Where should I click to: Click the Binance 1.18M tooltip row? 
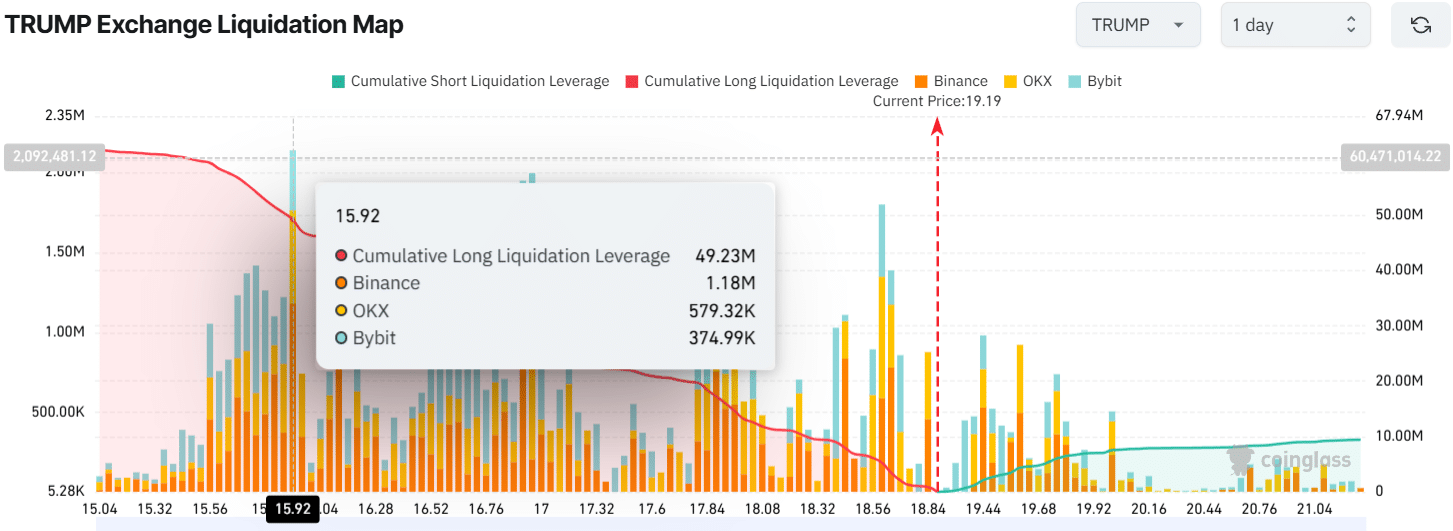coord(545,283)
